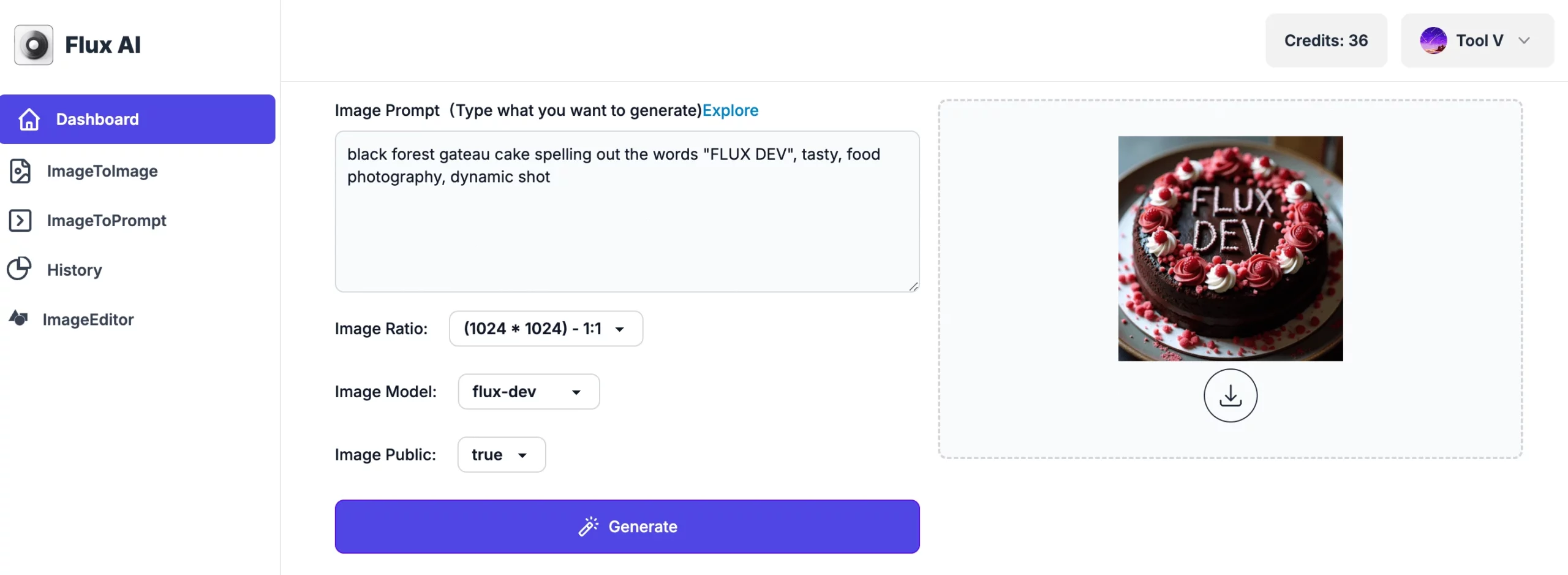Click the Tool V user avatar
Screen dimensions: 1568x575
(x=1433, y=41)
